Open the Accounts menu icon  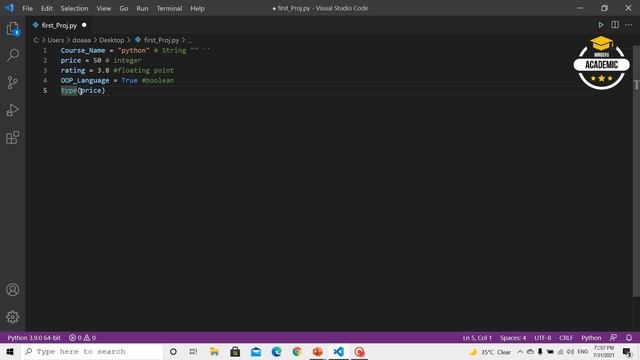point(13,289)
